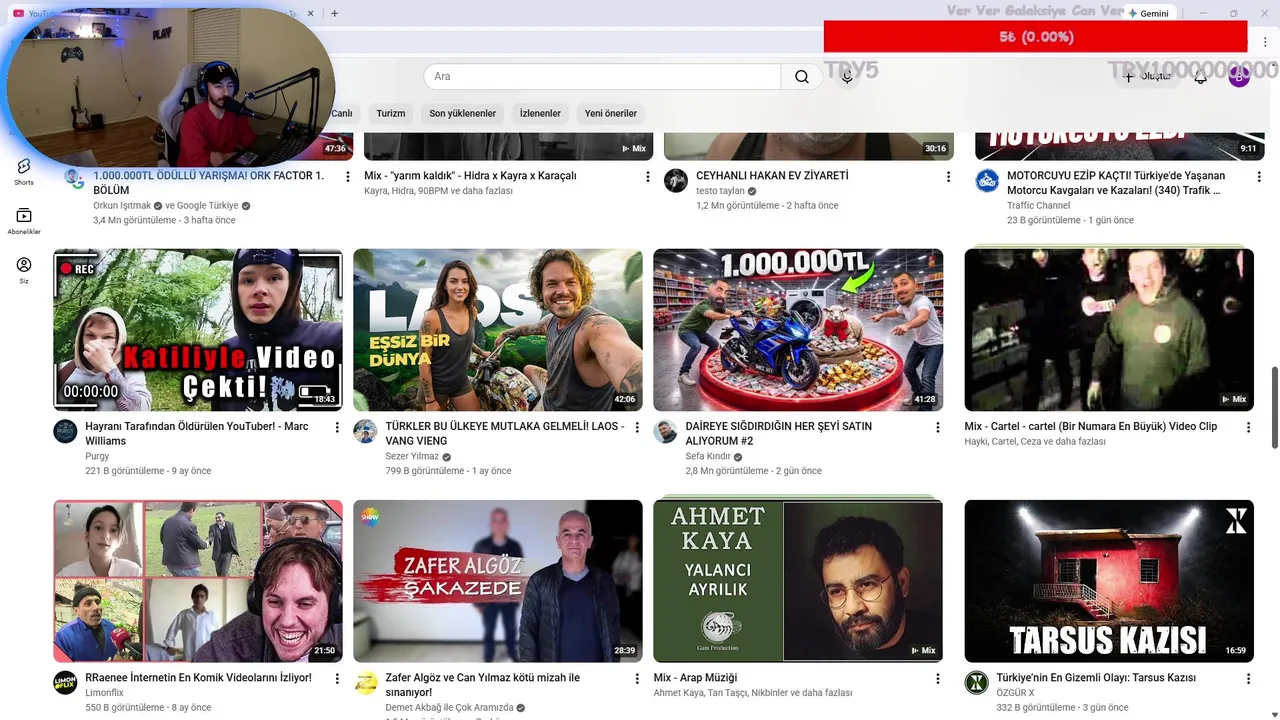Select the Son yüklenenler filter chip

tap(463, 113)
